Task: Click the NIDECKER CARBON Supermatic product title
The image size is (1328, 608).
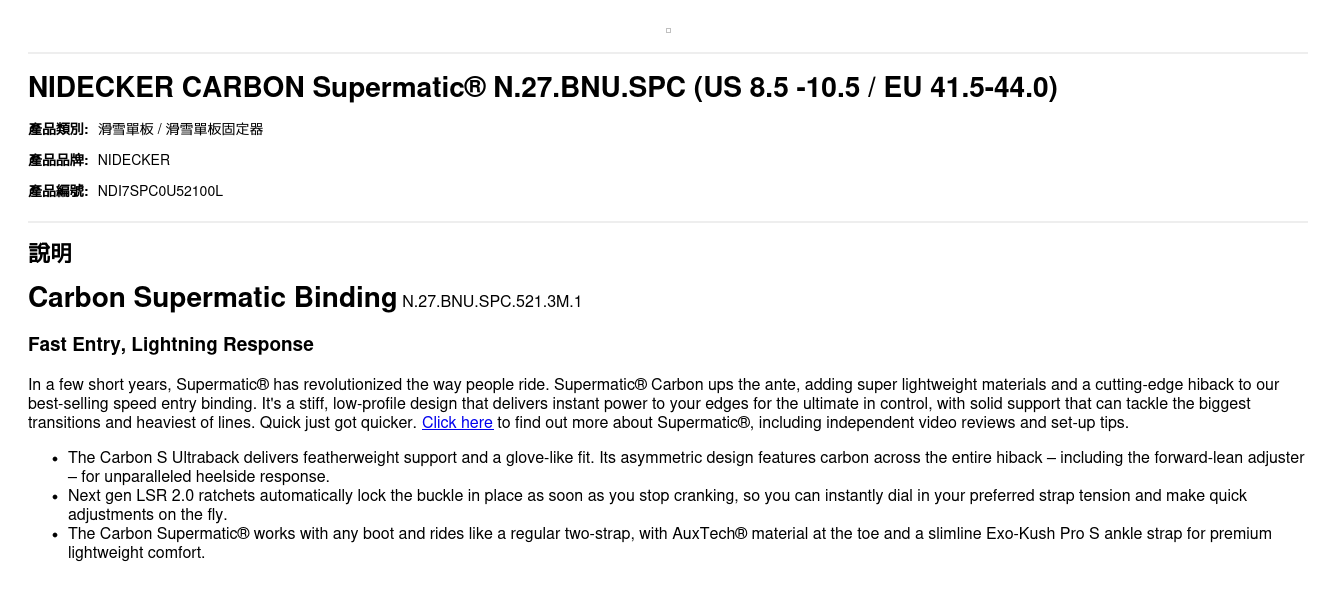Action: pos(542,88)
